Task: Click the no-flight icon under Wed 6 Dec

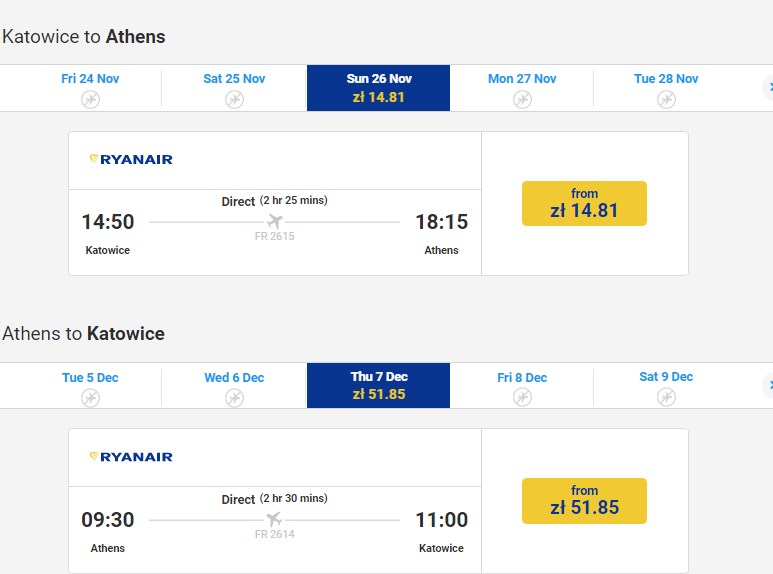Action: (x=234, y=398)
